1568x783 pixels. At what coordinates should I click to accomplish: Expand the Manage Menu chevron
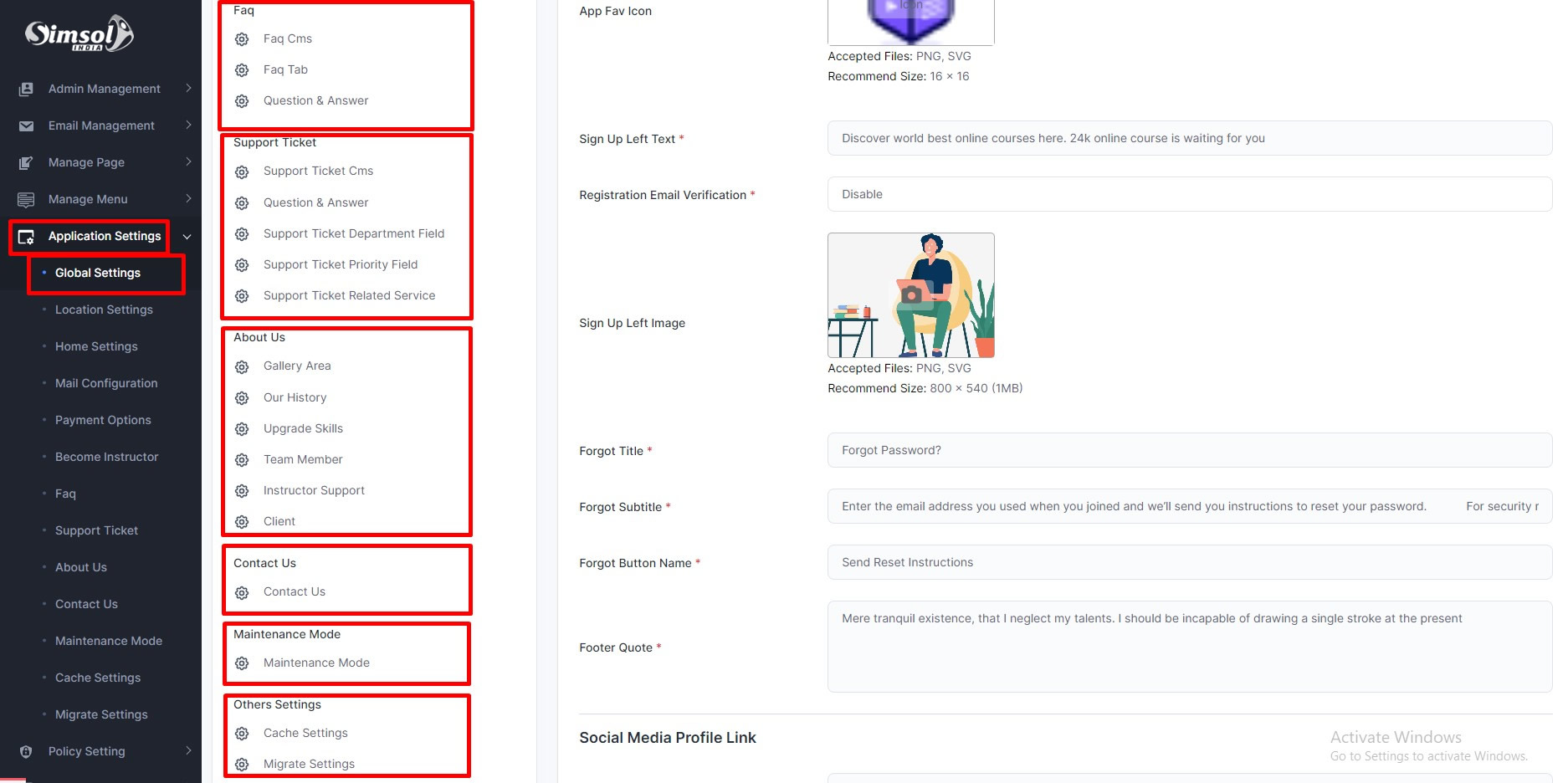tap(188, 199)
